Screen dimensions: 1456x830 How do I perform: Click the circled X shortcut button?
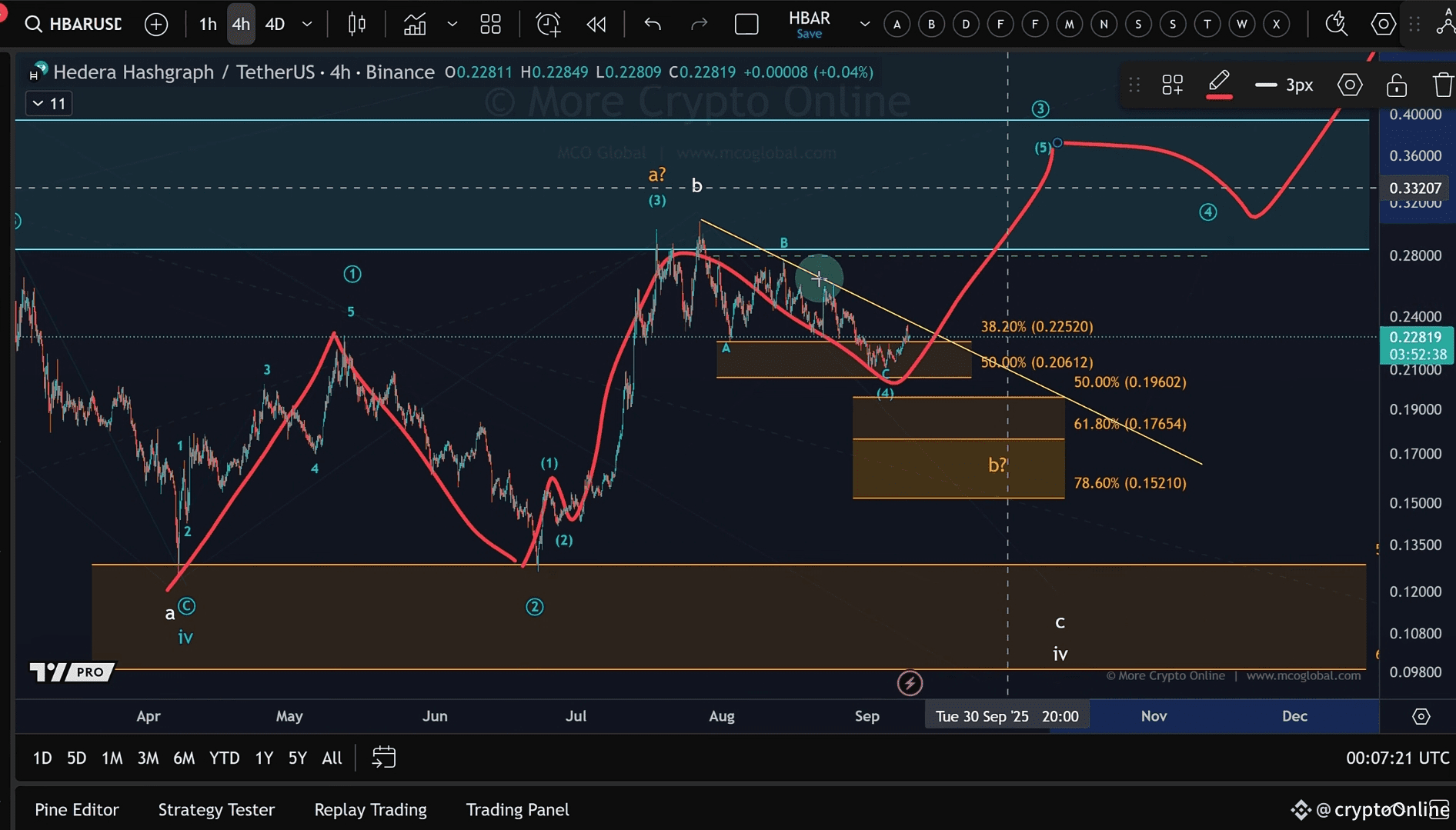tap(1277, 24)
